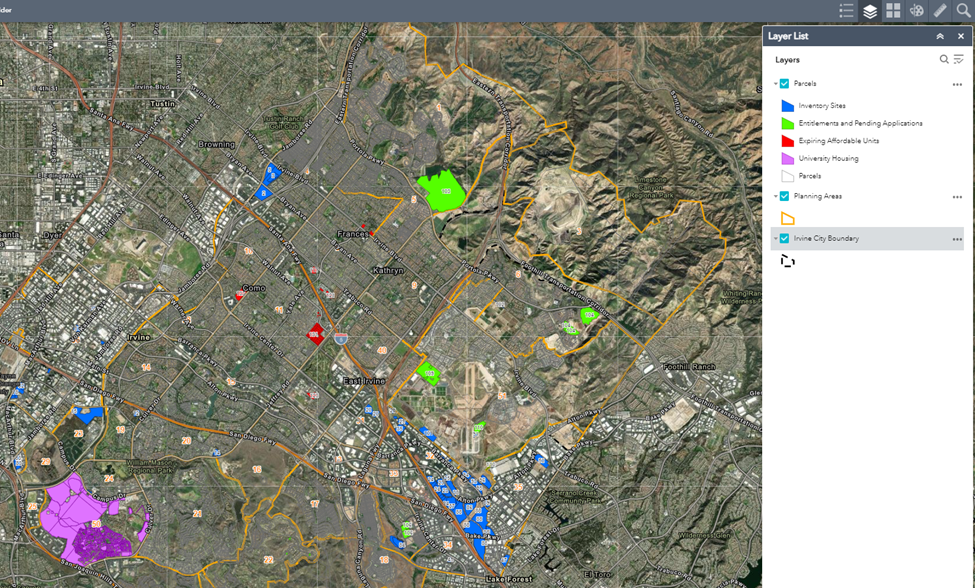The image size is (975, 588).
Task: Click the green parcel labeled 104 near Foothill Corridor
Action: [588, 315]
